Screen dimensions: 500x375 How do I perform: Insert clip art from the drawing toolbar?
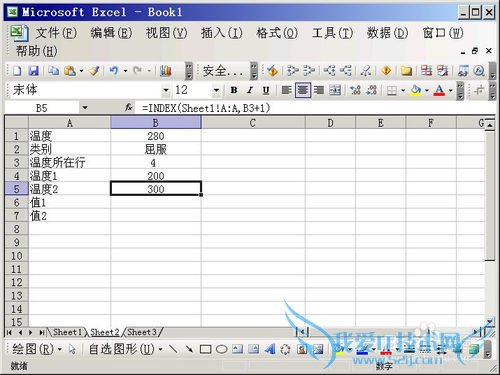(x=302, y=349)
